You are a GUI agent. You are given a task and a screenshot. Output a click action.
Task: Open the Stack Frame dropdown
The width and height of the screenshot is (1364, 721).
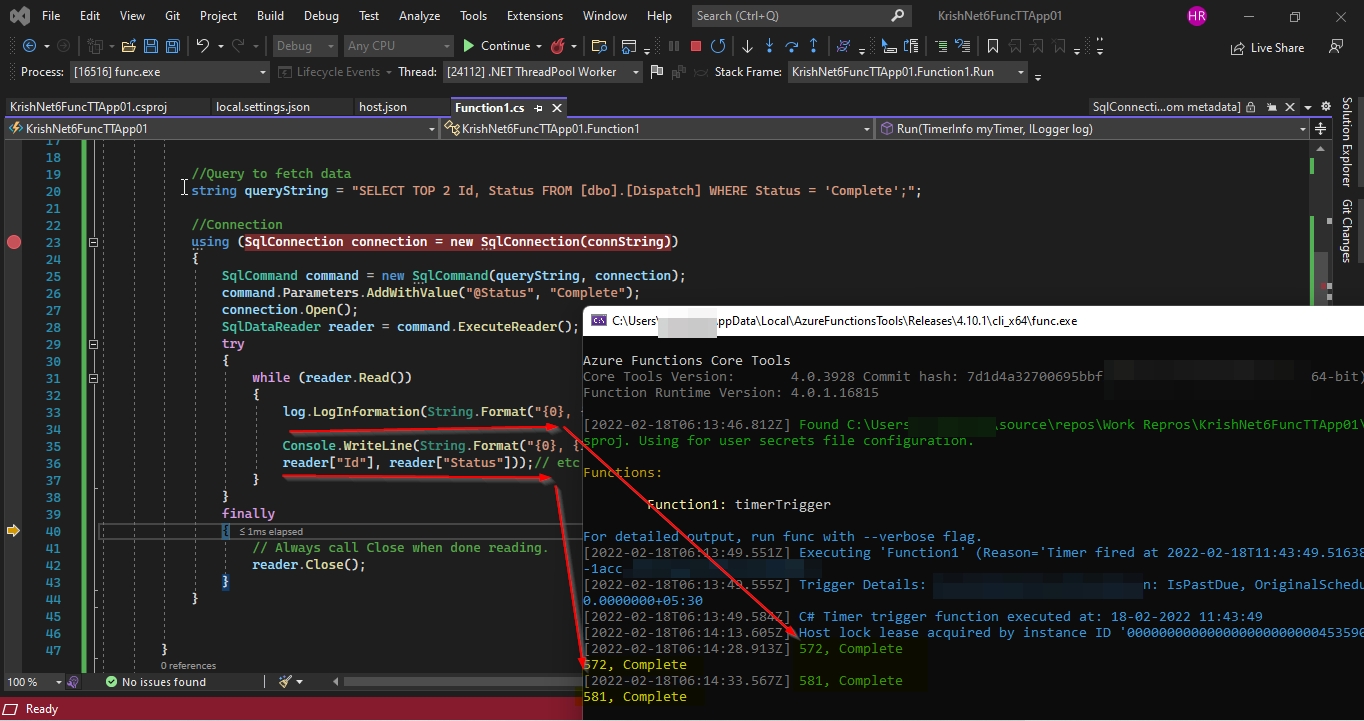[x=907, y=72]
